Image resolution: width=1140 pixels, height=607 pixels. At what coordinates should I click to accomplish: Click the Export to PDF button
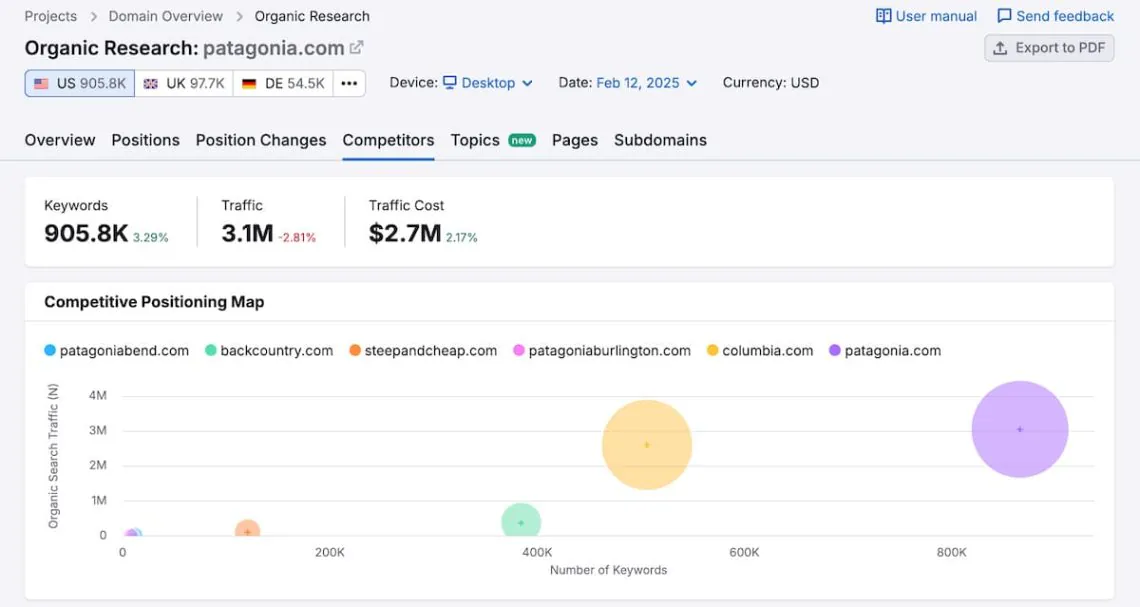pyautogui.click(x=1049, y=48)
